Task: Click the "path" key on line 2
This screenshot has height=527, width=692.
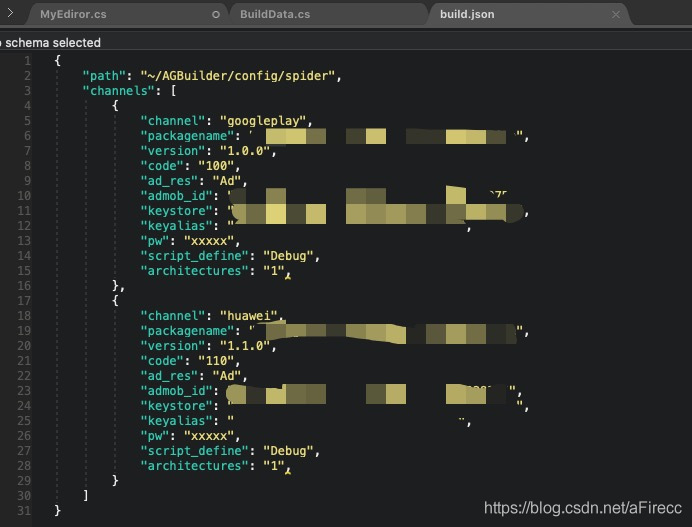Action: [x=105, y=76]
